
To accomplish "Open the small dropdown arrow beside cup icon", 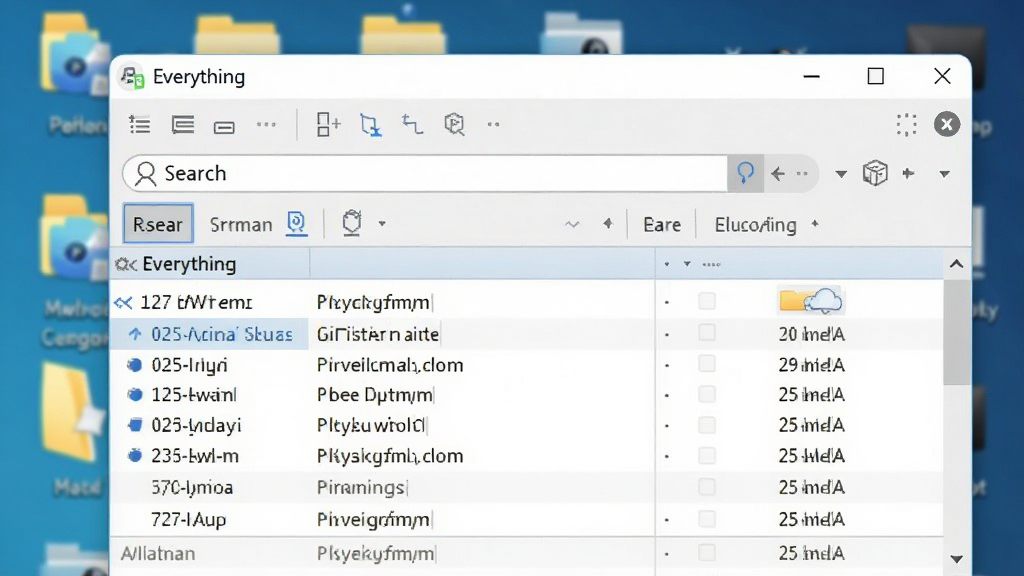I will tap(382, 224).
